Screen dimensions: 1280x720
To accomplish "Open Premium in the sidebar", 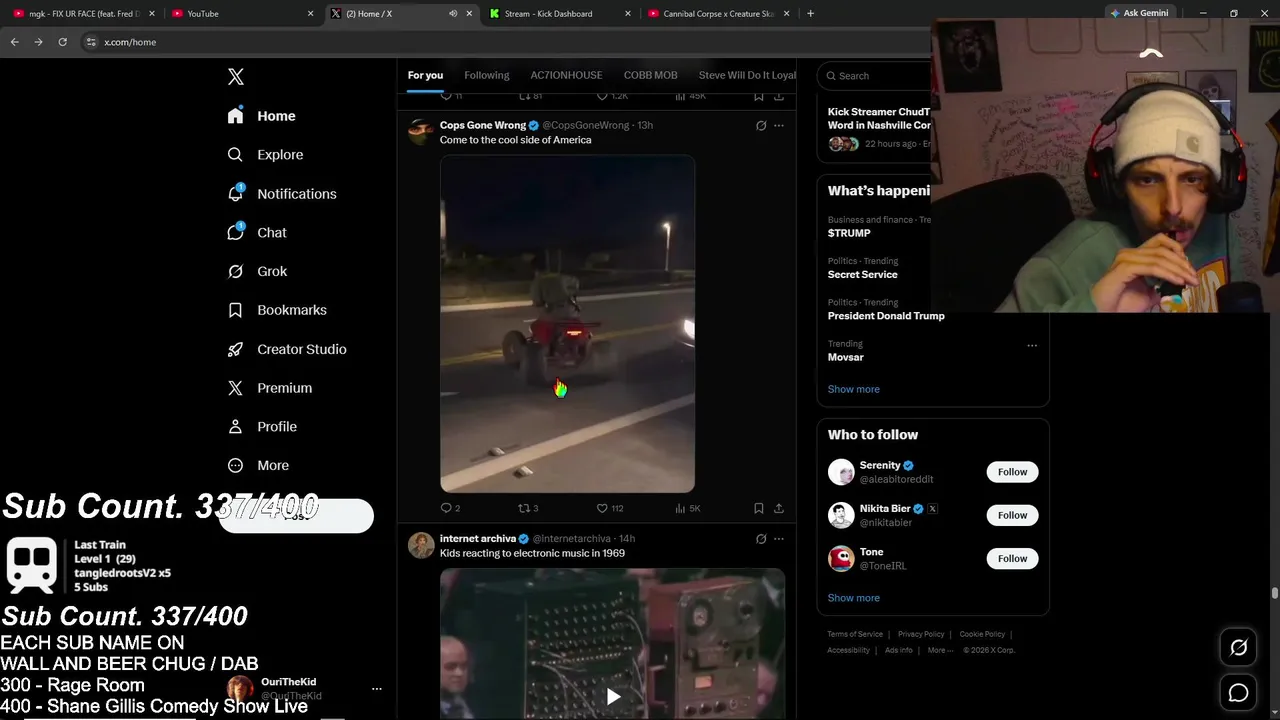I will [269, 388].
